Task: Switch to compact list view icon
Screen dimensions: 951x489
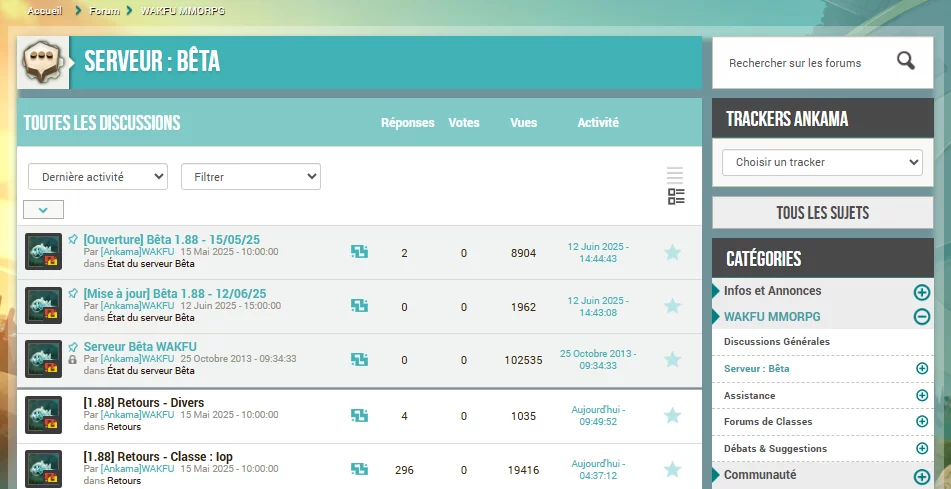Action: tap(675, 175)
